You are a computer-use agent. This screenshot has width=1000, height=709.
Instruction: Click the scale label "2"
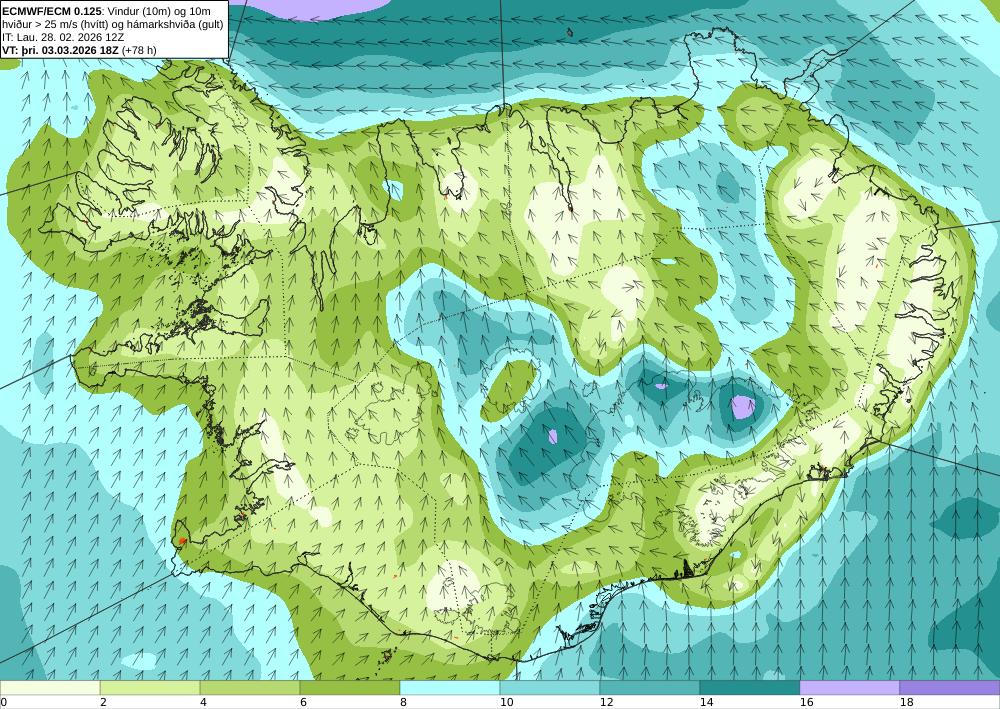click(x=103, y=703)
